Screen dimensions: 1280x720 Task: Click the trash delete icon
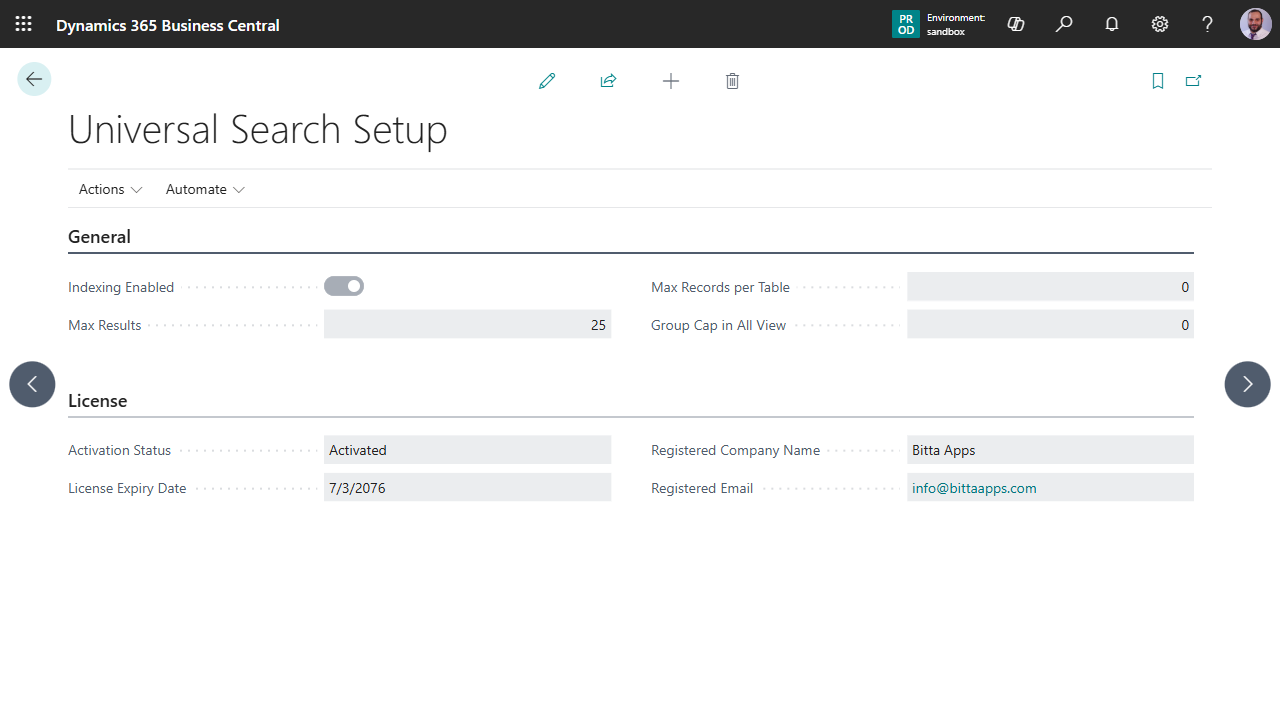tap(732, 81)
